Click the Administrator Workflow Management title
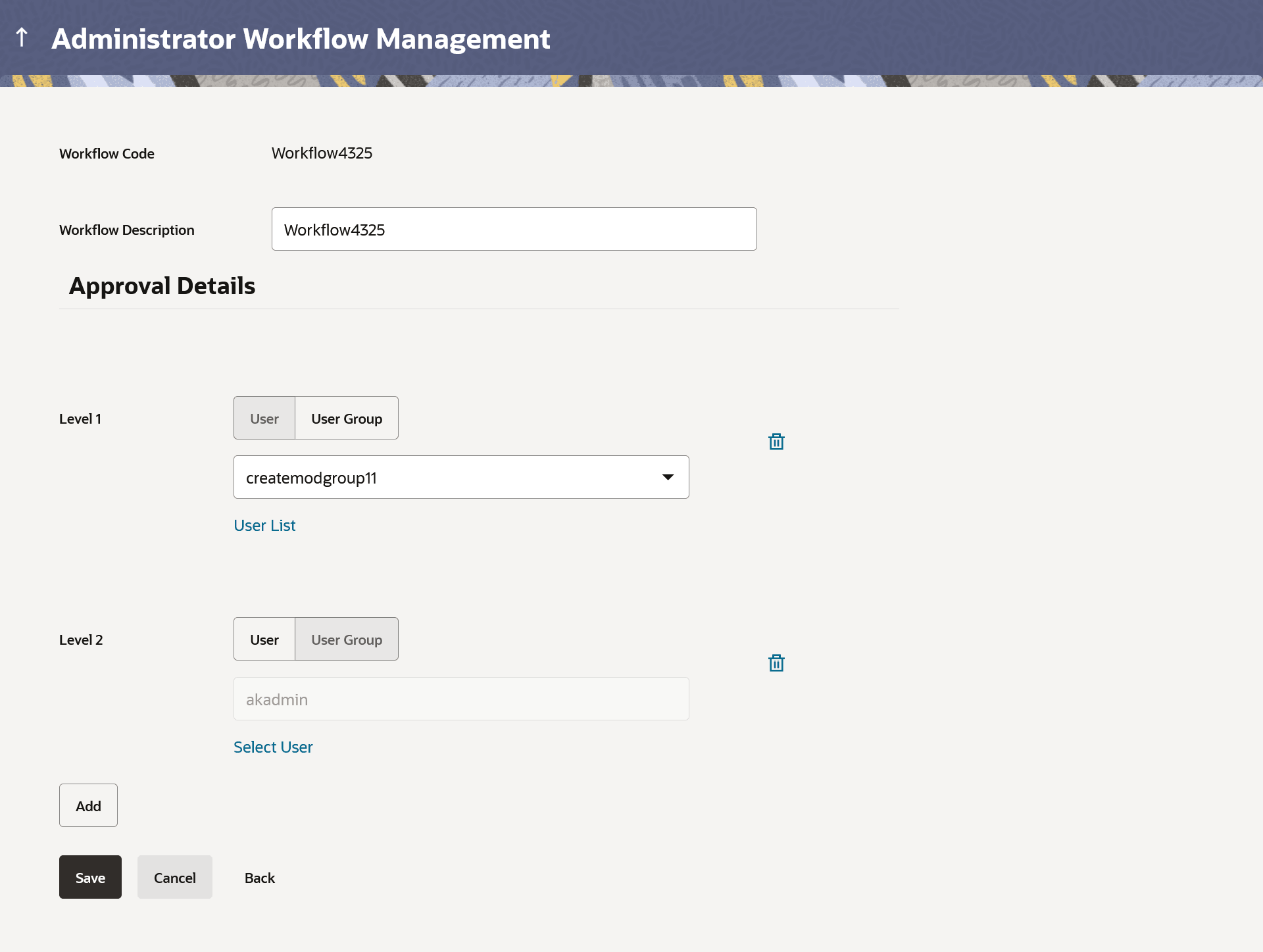Image resolution: width=1263 pixels, height=952 pixels. tap(301, 39)
